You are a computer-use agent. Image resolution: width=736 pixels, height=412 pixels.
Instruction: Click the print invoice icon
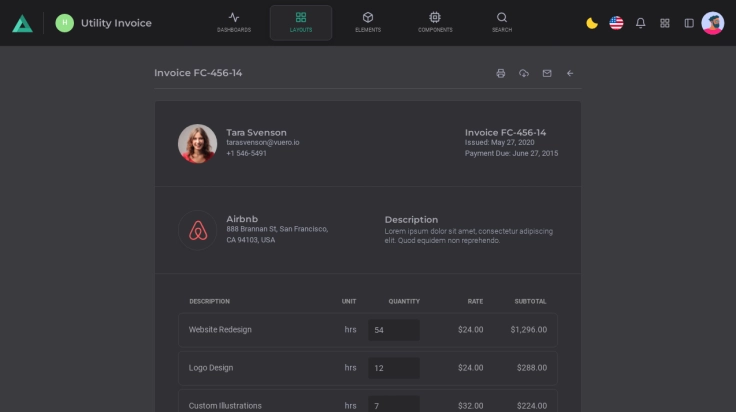coord(501,73)
